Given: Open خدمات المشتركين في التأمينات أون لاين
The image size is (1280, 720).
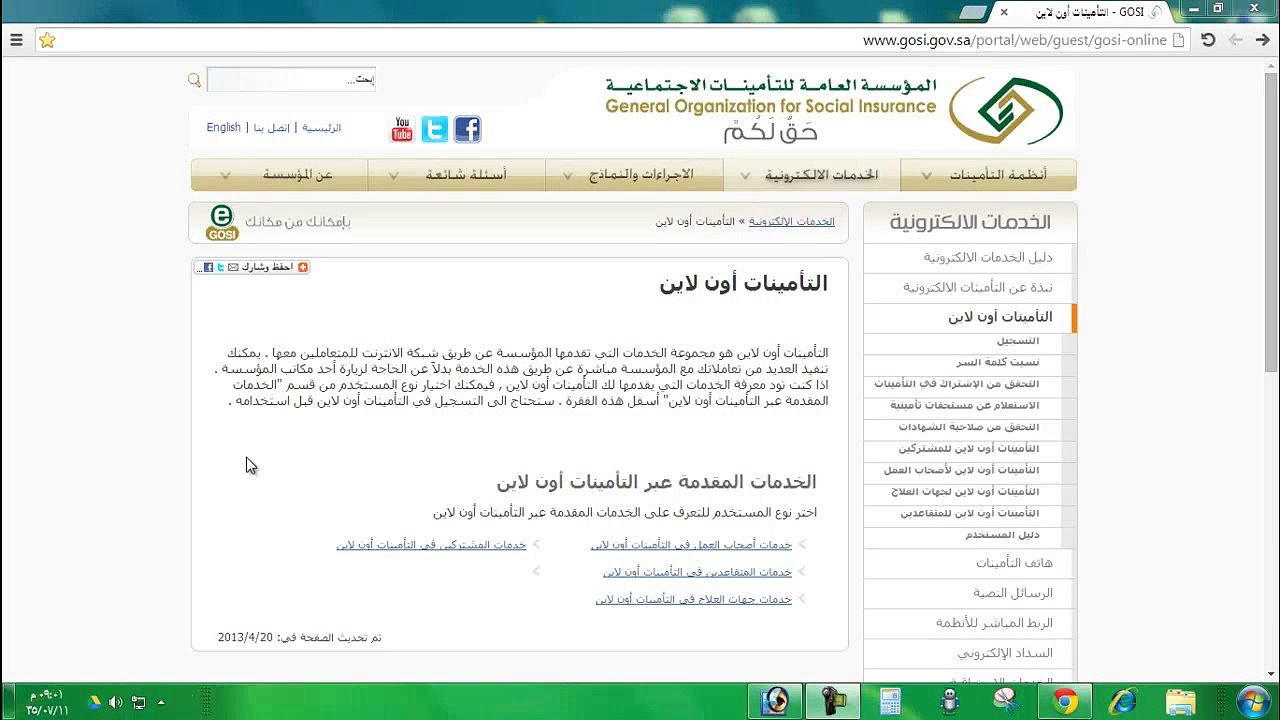Looking at the screenshot, I should coord(431,545).
